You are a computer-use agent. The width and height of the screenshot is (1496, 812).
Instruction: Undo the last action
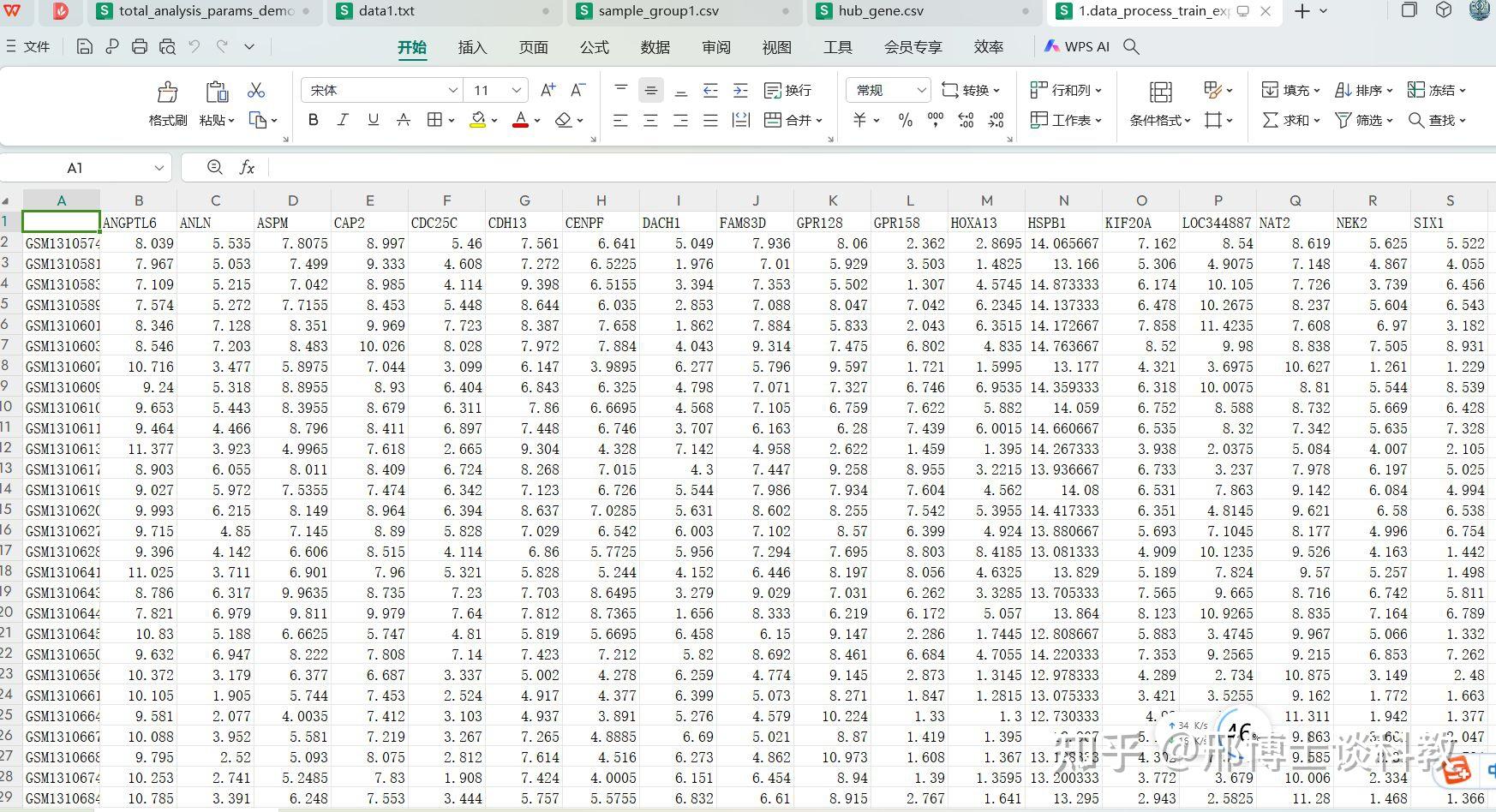[194, 46]
